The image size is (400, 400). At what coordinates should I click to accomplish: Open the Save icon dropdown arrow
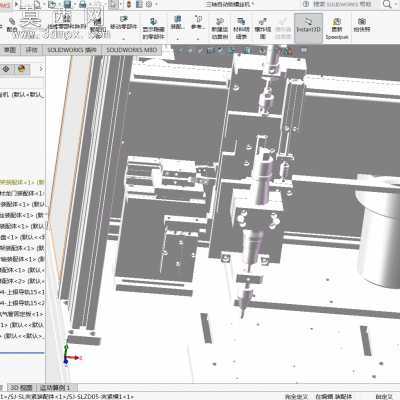pyautogui.click(x=75, y=4)
